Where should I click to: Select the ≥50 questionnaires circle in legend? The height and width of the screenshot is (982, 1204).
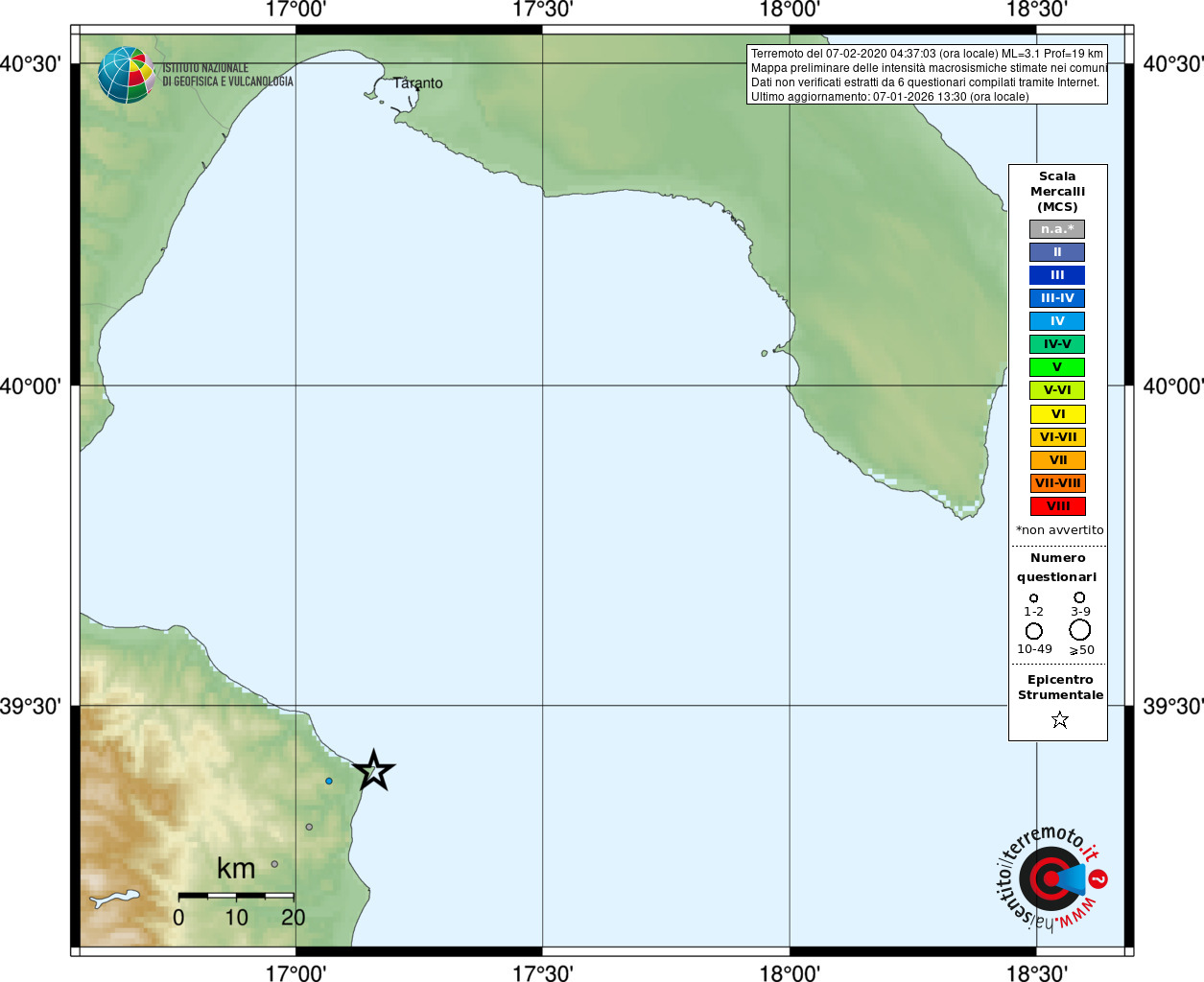coord(1079,629)
